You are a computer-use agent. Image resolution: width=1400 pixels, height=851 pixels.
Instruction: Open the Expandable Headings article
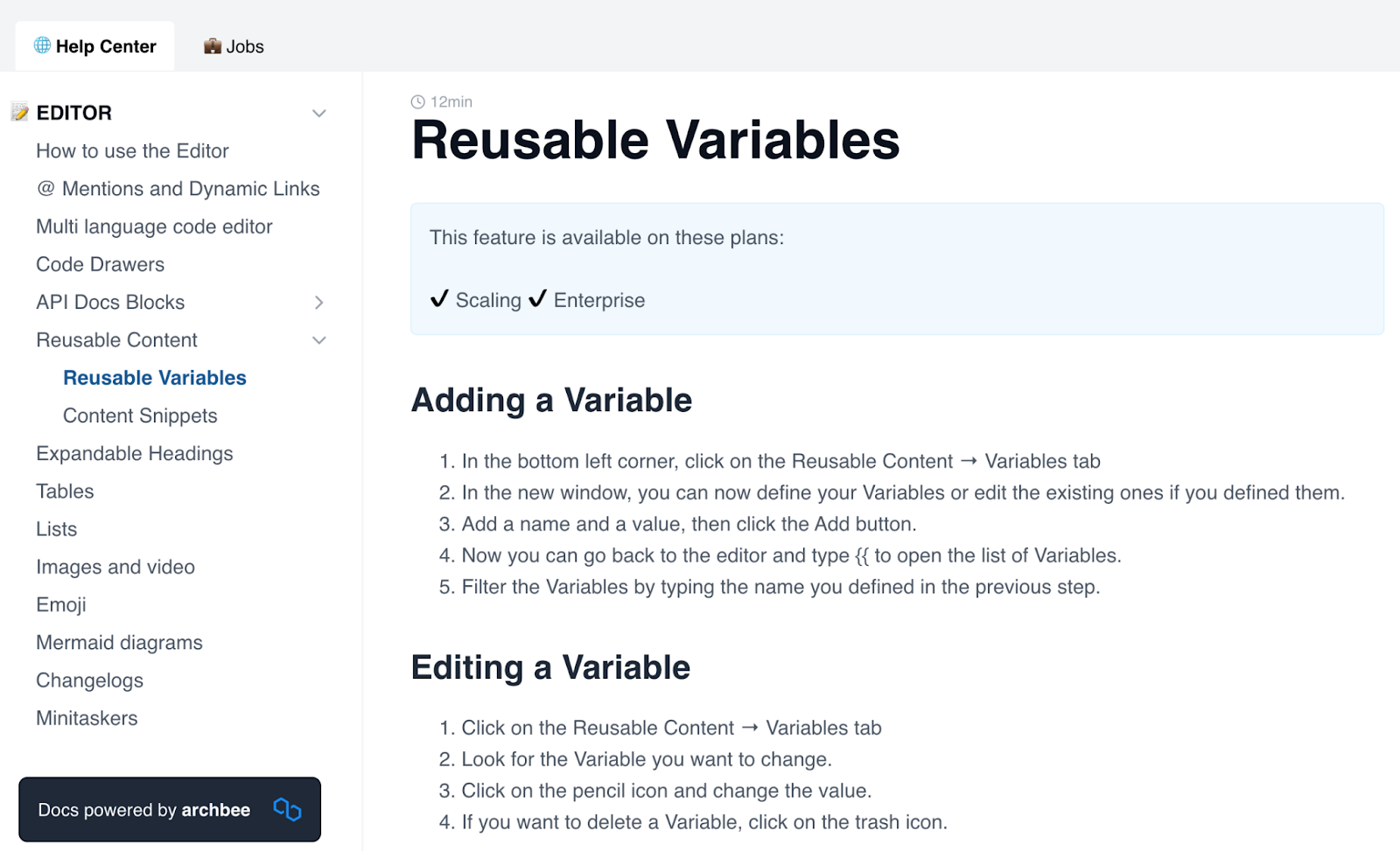[134, 453]
